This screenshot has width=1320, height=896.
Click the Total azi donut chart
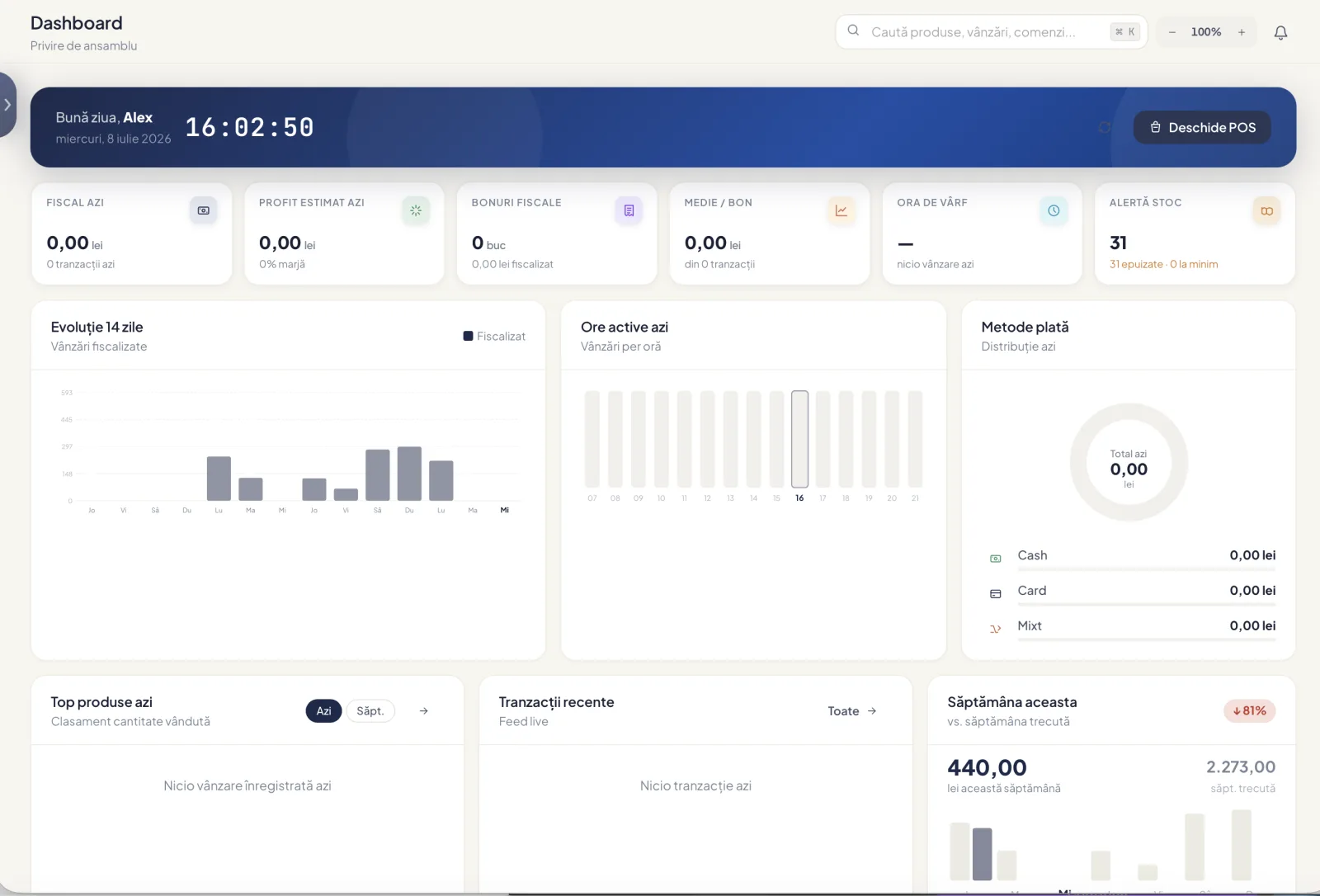(1129, 462)
